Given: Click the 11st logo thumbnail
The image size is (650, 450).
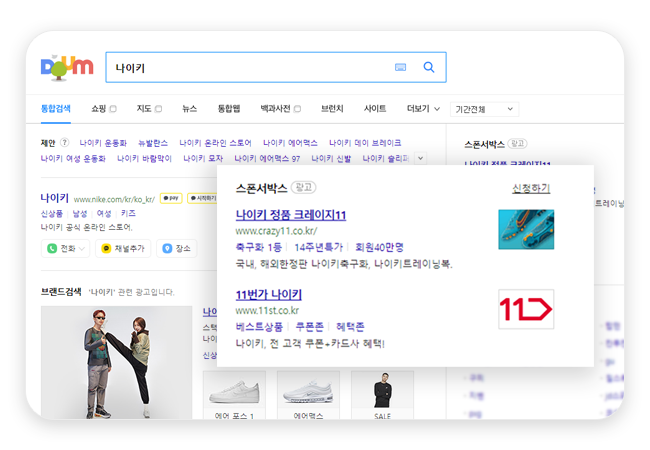Looking at the screenshot, I should point(526,309).
